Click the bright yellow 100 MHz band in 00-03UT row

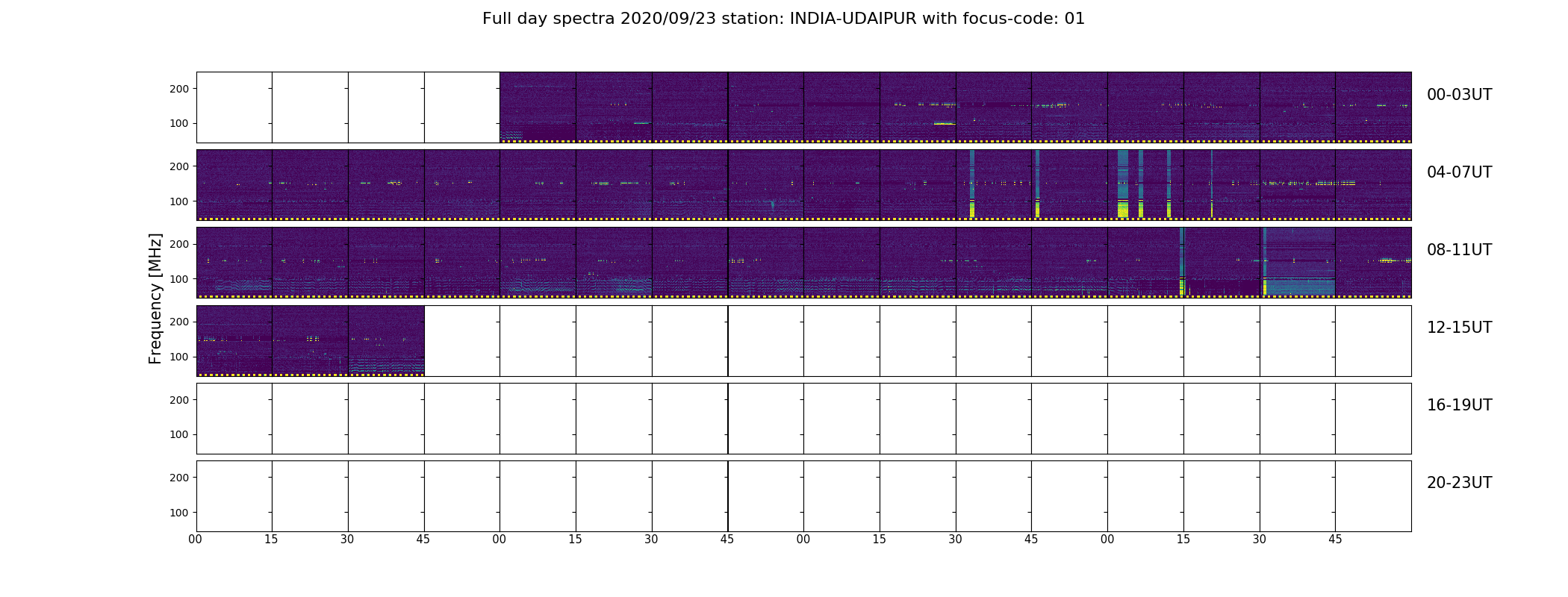[x=945, y=123]
